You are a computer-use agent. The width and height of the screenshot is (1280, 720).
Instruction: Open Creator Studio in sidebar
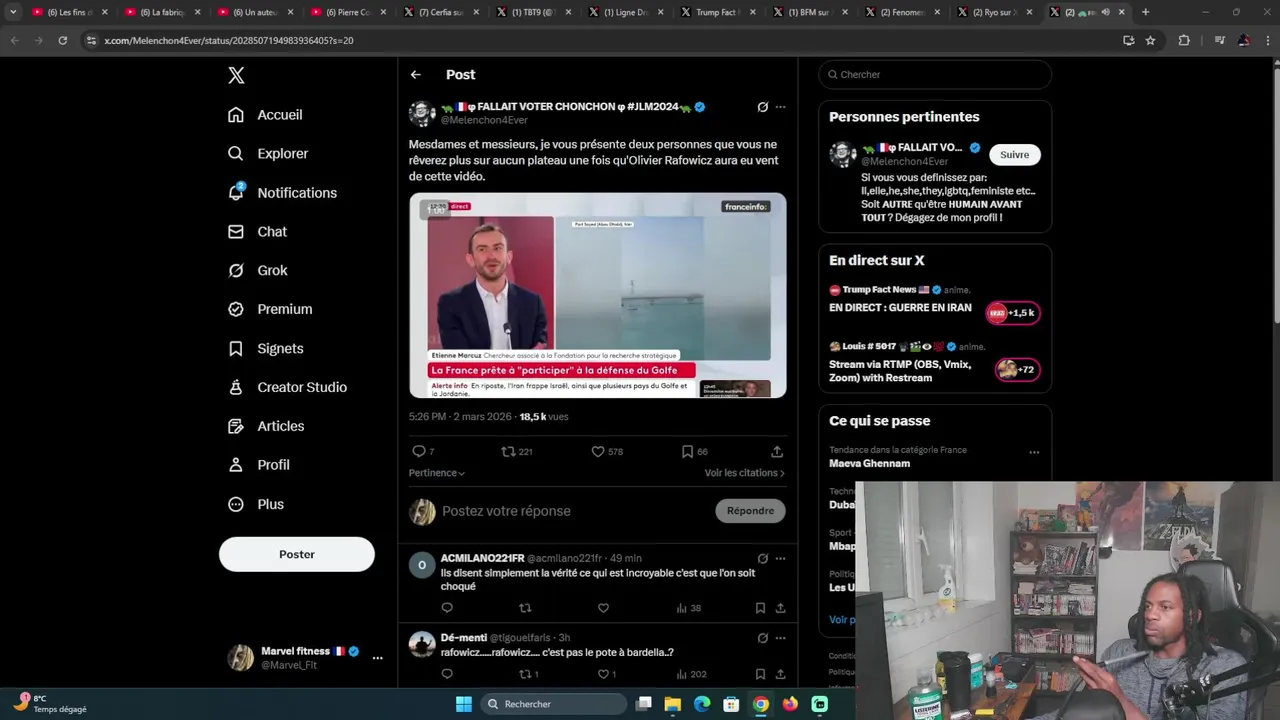(x=287, y=388)
